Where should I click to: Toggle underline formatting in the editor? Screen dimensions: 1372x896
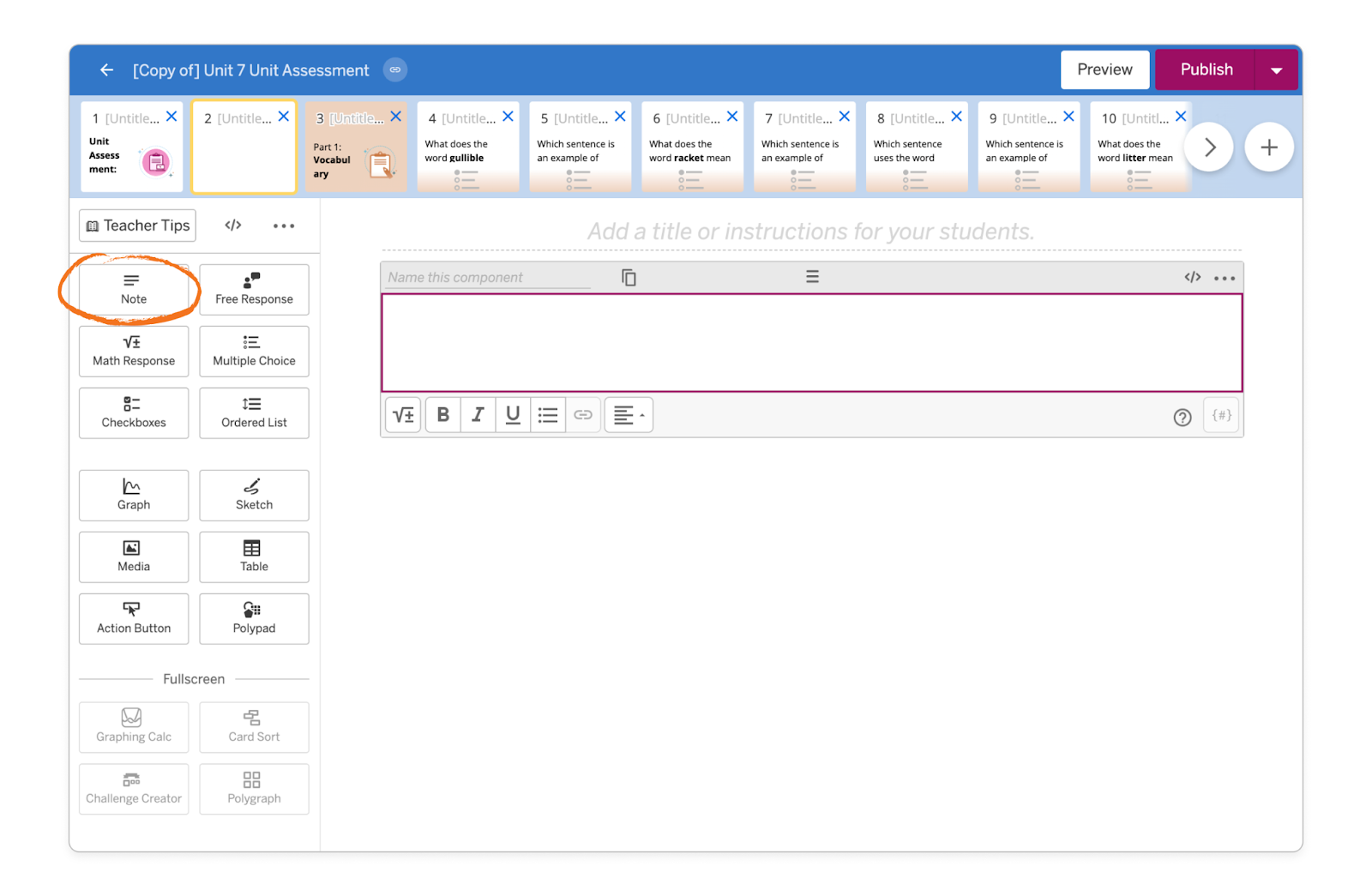point(513,415)
